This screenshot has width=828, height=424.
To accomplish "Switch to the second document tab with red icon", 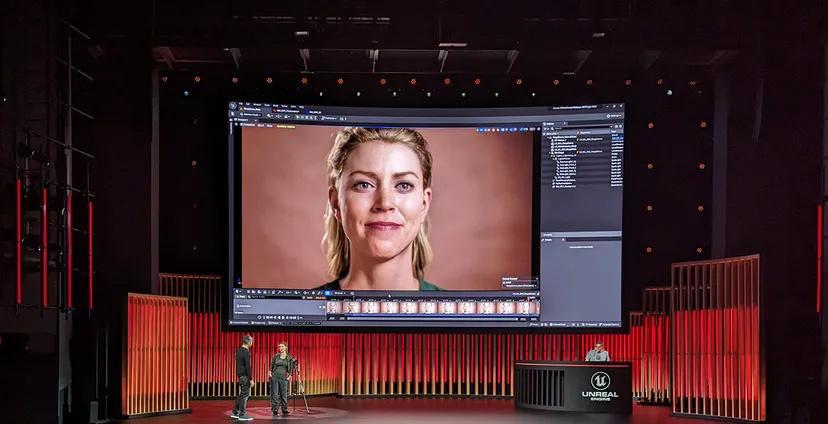I will coord(286,111).
